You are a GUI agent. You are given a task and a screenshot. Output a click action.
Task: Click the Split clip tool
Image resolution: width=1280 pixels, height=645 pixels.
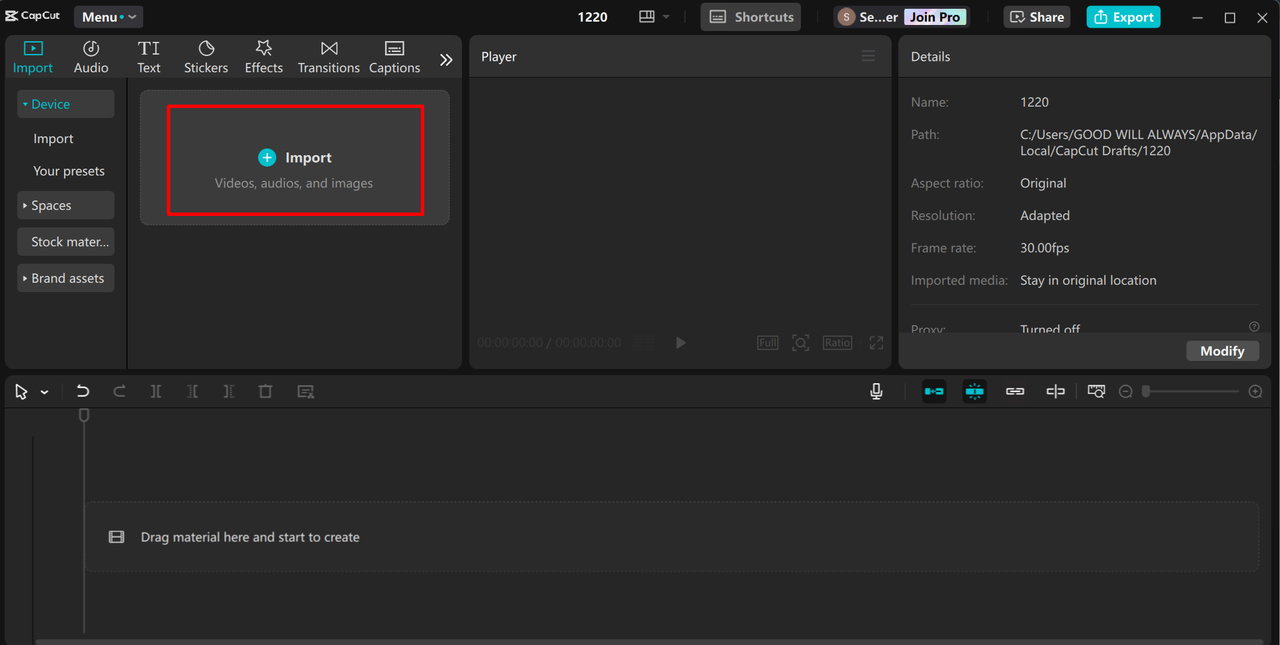click(156, 392)
